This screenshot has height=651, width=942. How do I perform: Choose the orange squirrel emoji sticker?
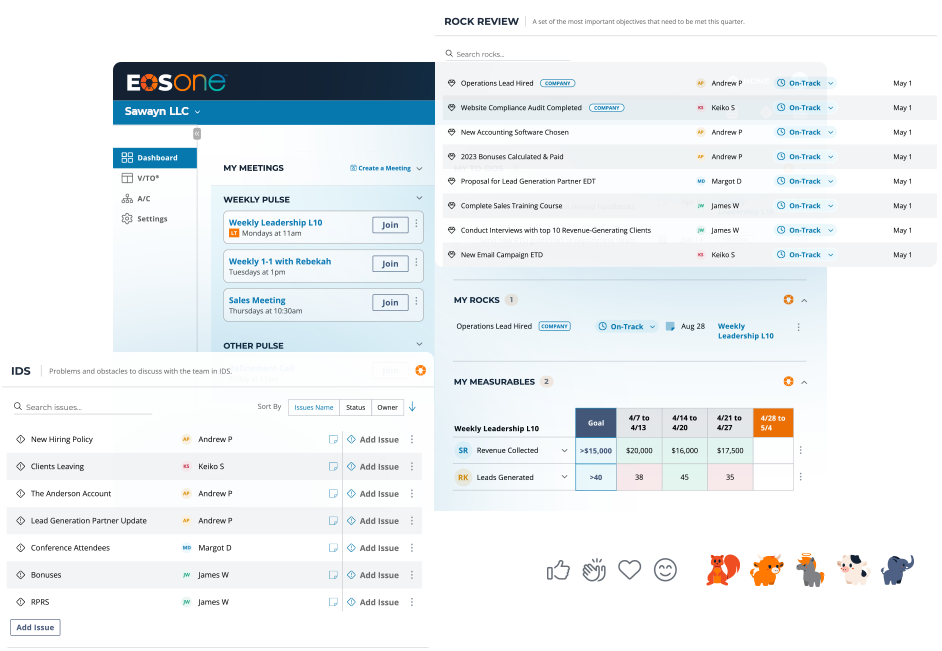point(723,569)
